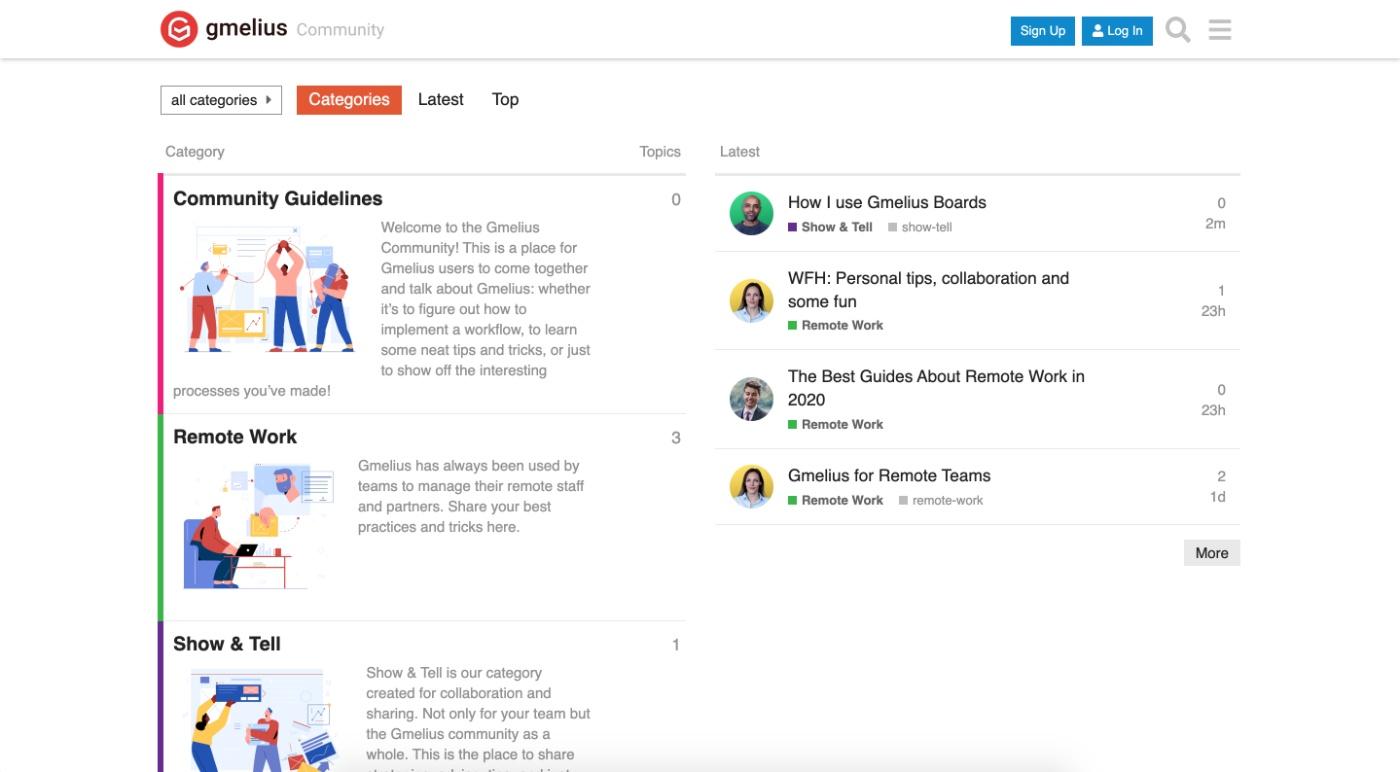Image resolution: width=1400 pixels, height=772 pixels.
Task: Click the Remote Work category illustration
Action: 258,525
